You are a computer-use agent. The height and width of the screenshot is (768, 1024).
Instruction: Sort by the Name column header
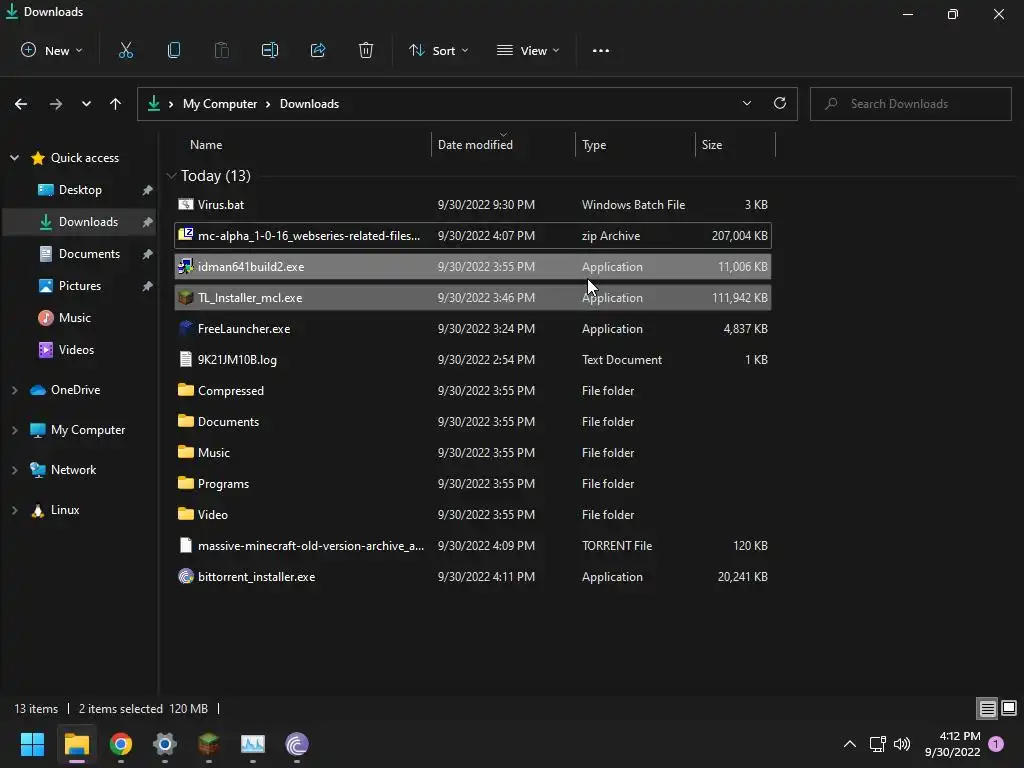pos(303,145)
